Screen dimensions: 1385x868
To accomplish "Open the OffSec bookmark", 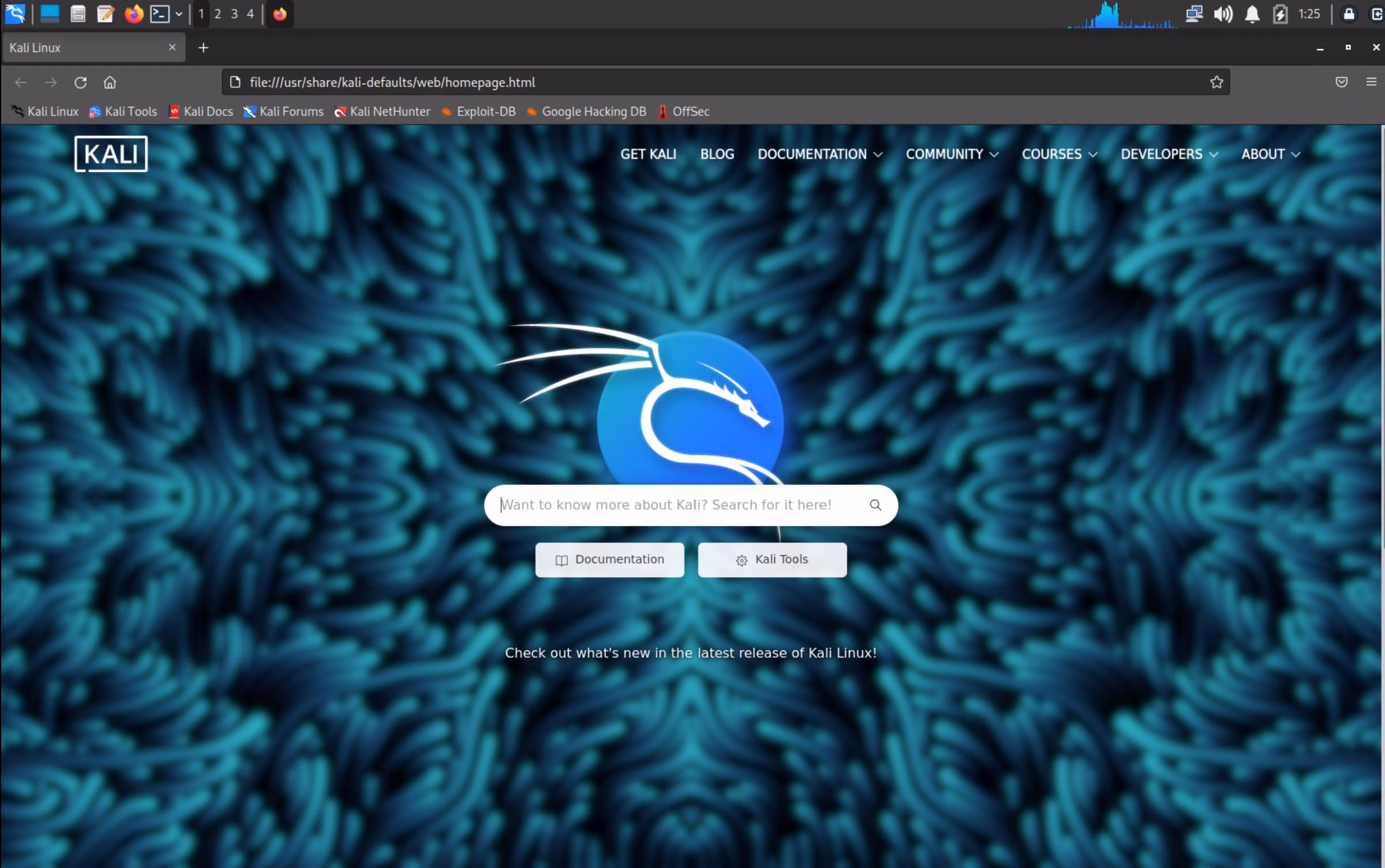I will coord(683,112).
